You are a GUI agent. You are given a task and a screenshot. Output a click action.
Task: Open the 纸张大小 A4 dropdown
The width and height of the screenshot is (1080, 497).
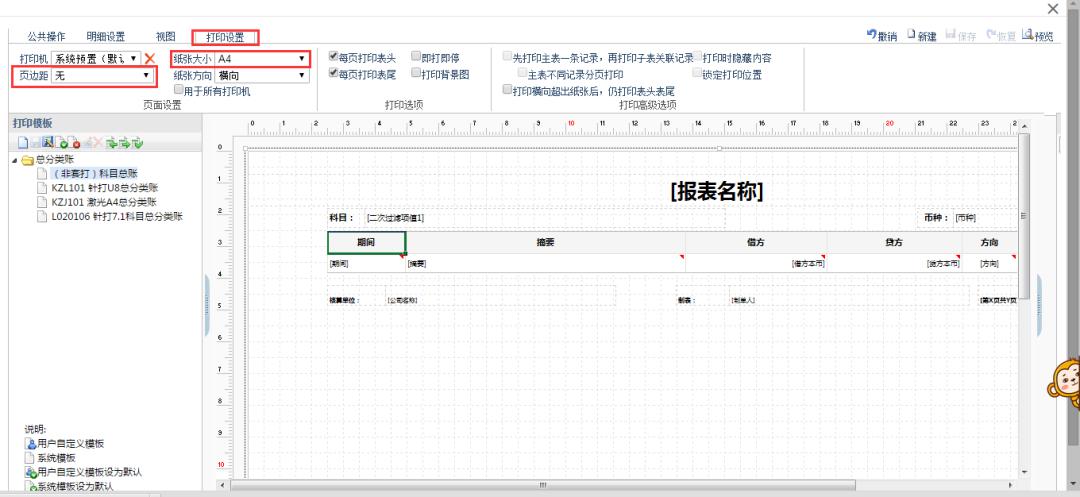pos(262,59)
